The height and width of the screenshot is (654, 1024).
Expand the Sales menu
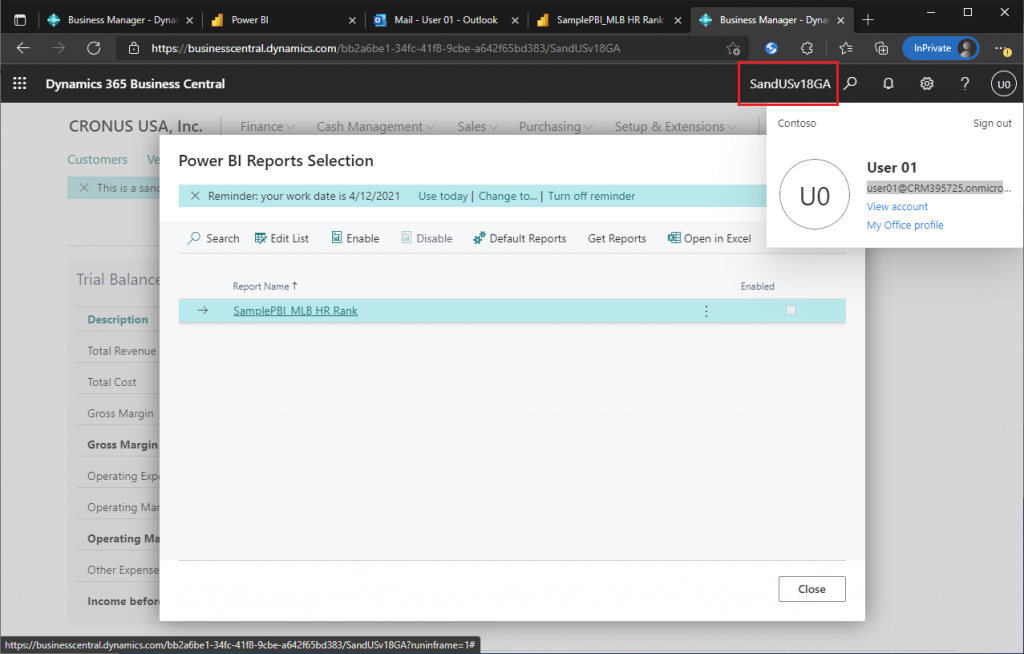[x=477, y=126]
